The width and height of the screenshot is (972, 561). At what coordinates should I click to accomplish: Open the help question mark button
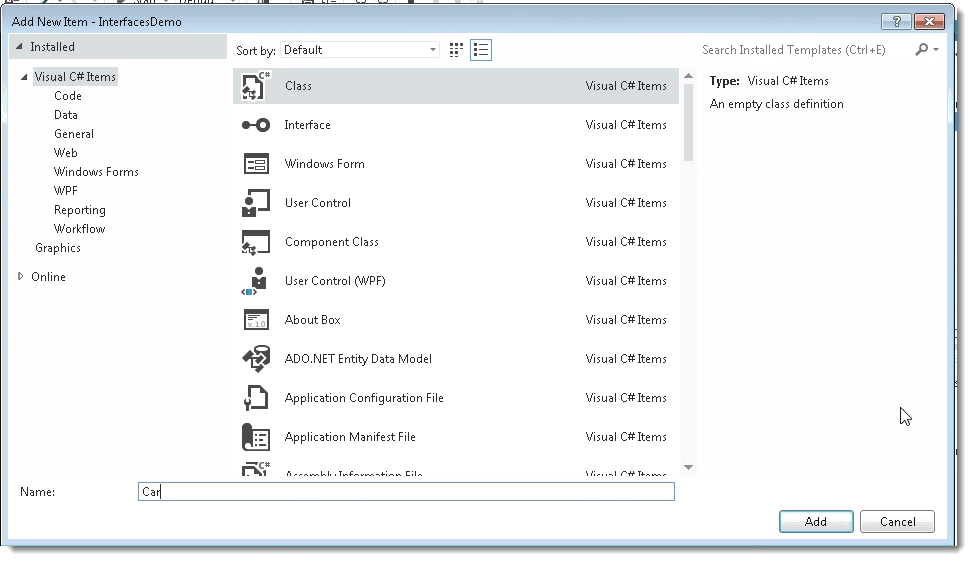tap(896, 22)
